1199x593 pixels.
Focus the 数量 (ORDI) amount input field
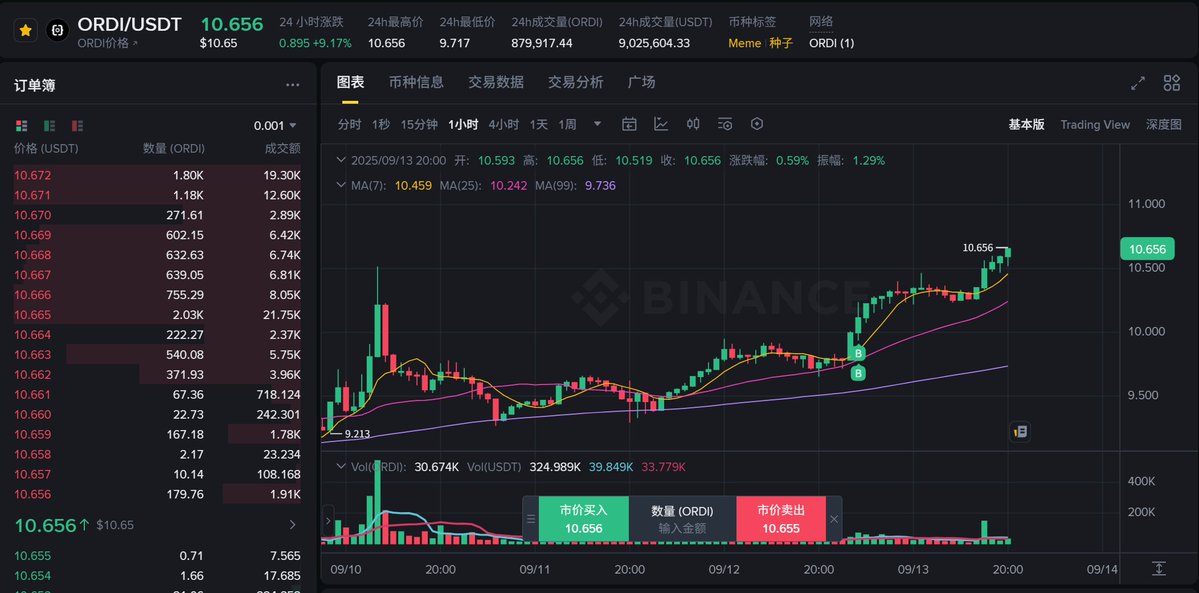tap(682, 519)
